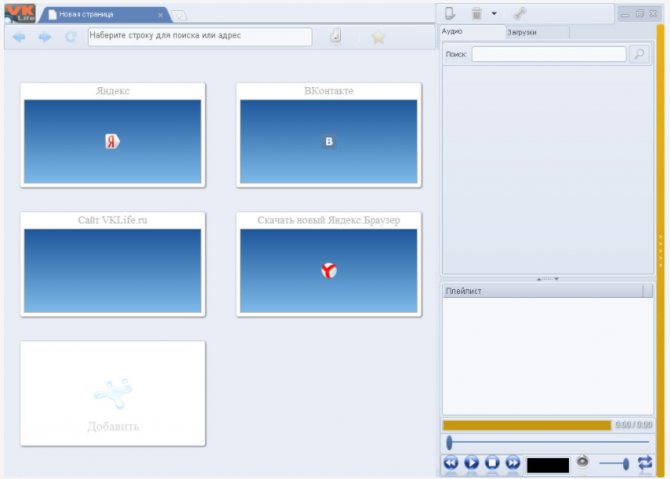Add page to bookmarks with star icon
The image size is (670, 479).
[x=378, y=37]
